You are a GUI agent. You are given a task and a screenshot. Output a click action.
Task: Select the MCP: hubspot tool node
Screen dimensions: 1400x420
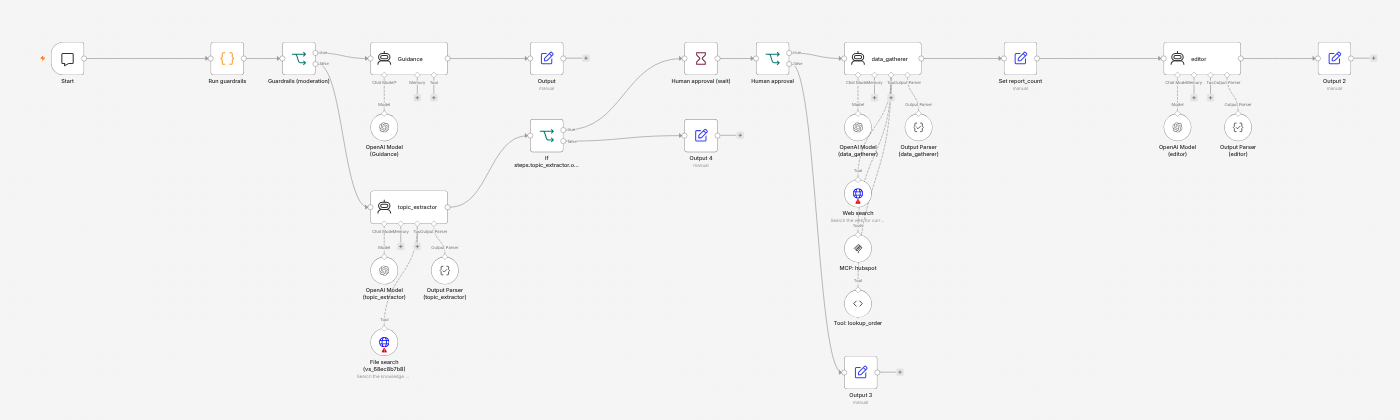pos(858,249)
